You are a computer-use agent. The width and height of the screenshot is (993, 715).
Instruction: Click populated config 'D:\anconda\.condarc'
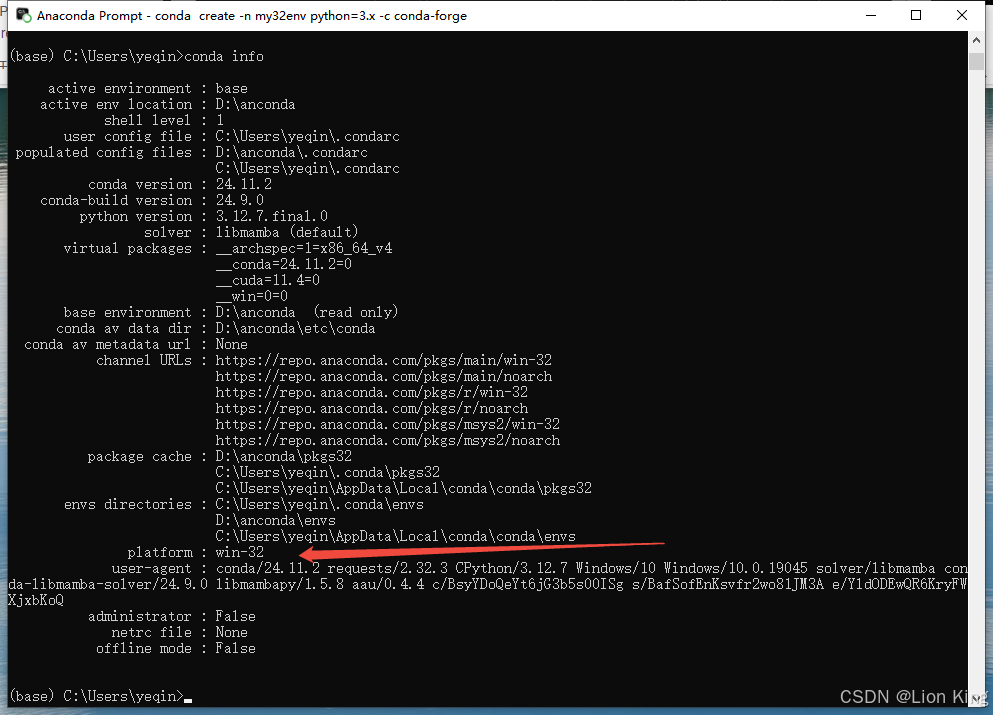pos(291,153)
